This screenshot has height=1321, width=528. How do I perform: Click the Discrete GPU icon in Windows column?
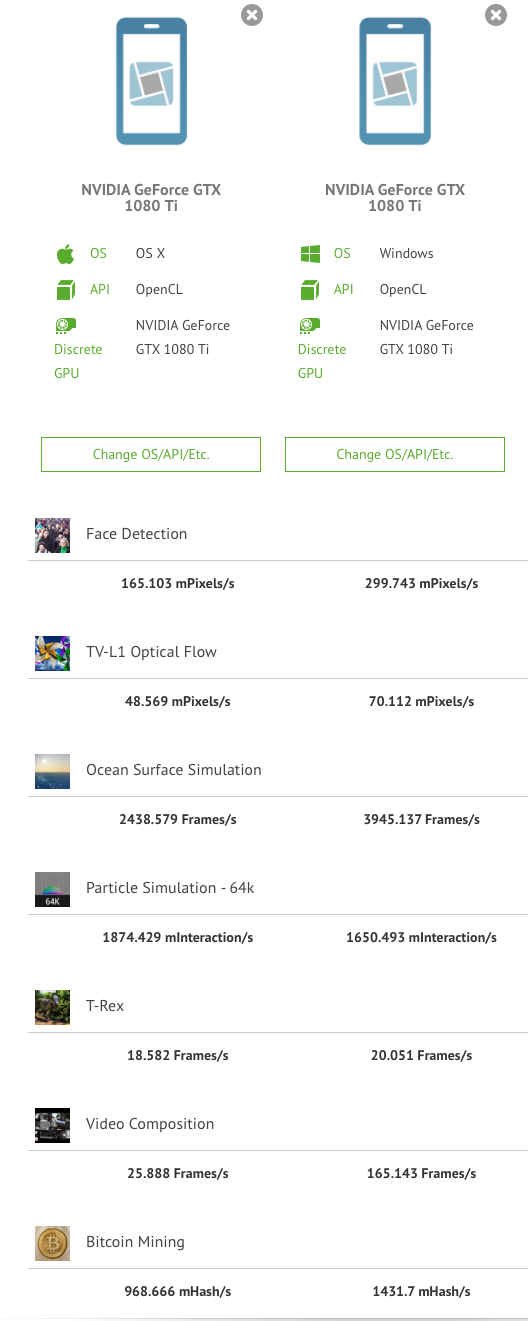[310, 325]
